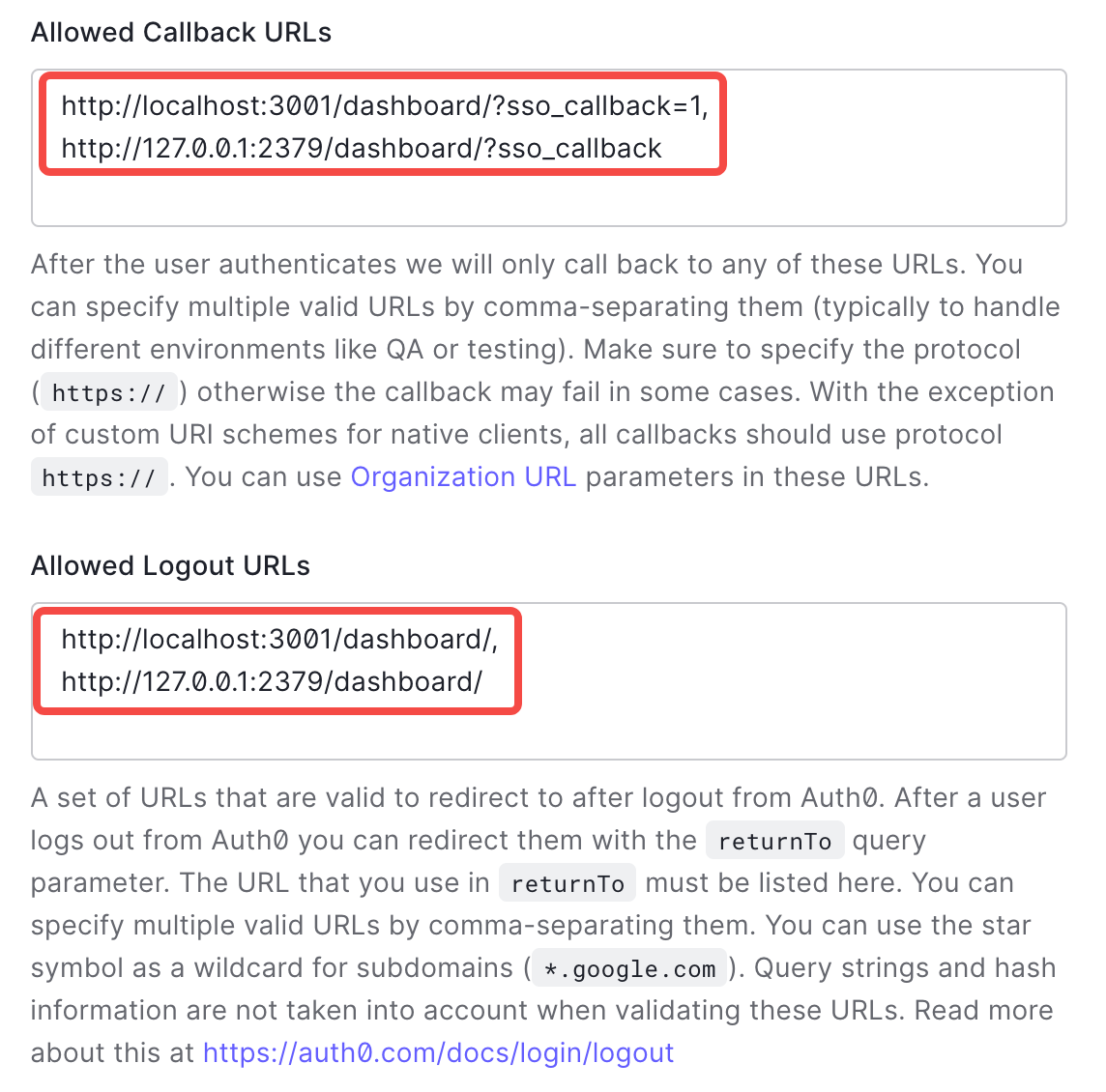The width and height of the screenshot is (1106, 1092).
Task: Click the "After the user authenticates" help text
Action: (x=213, y=265)
